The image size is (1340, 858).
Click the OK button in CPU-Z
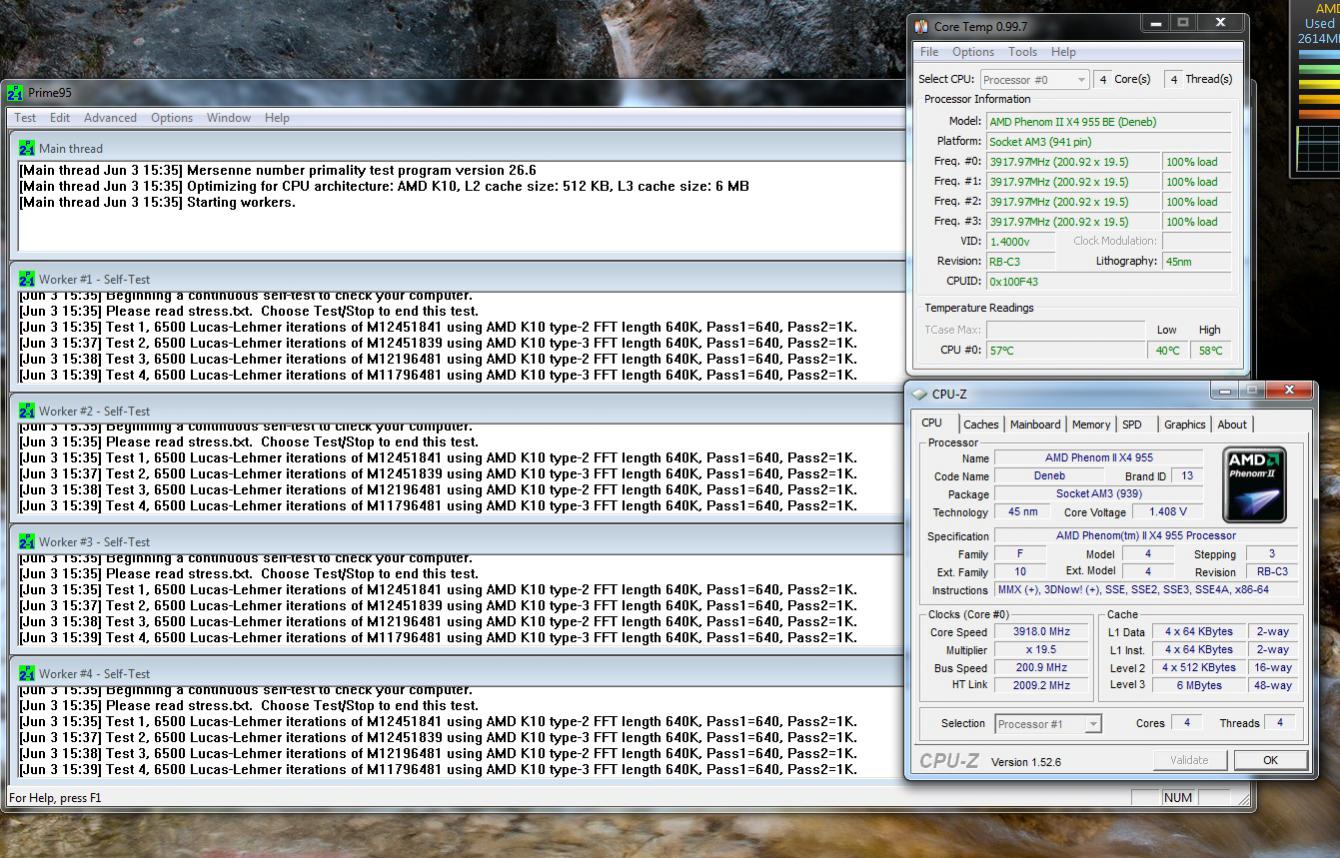[1270, 760]
